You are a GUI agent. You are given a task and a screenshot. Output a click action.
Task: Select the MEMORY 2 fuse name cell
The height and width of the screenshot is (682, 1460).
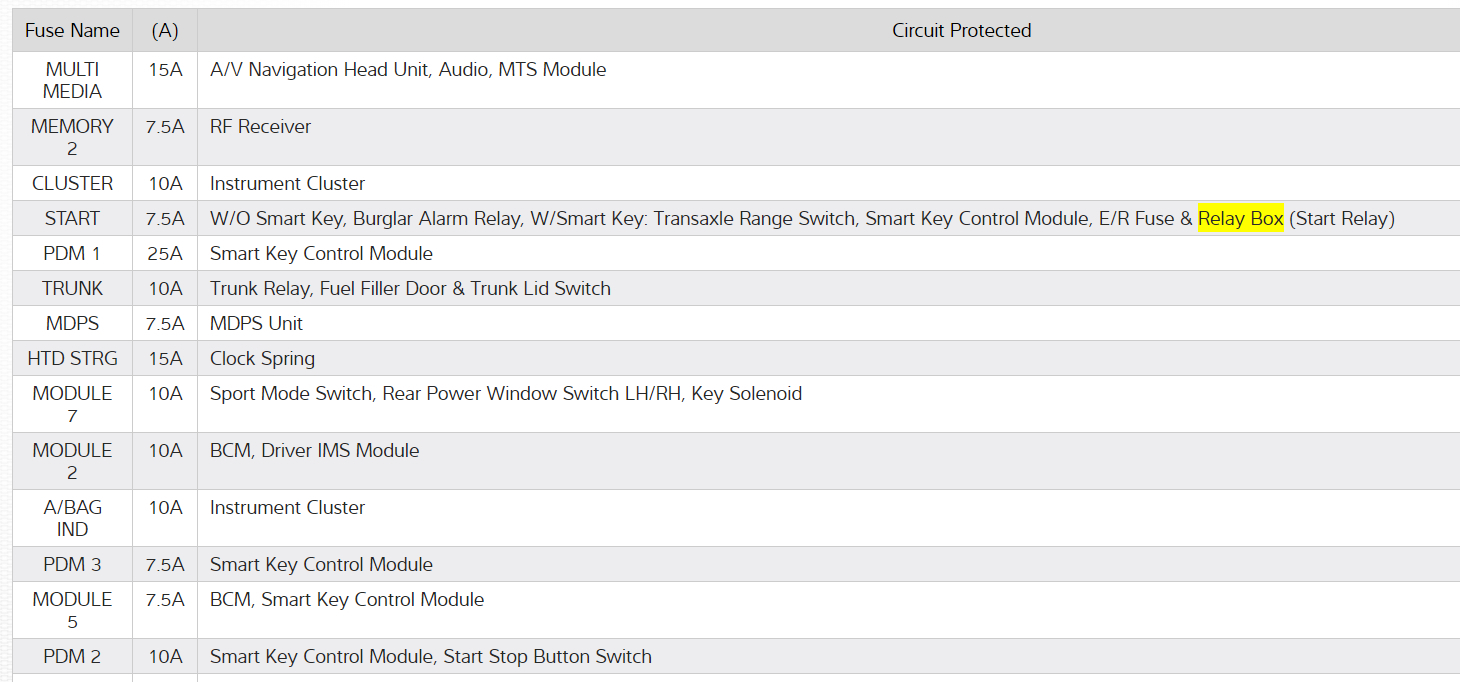pos(72,137)
